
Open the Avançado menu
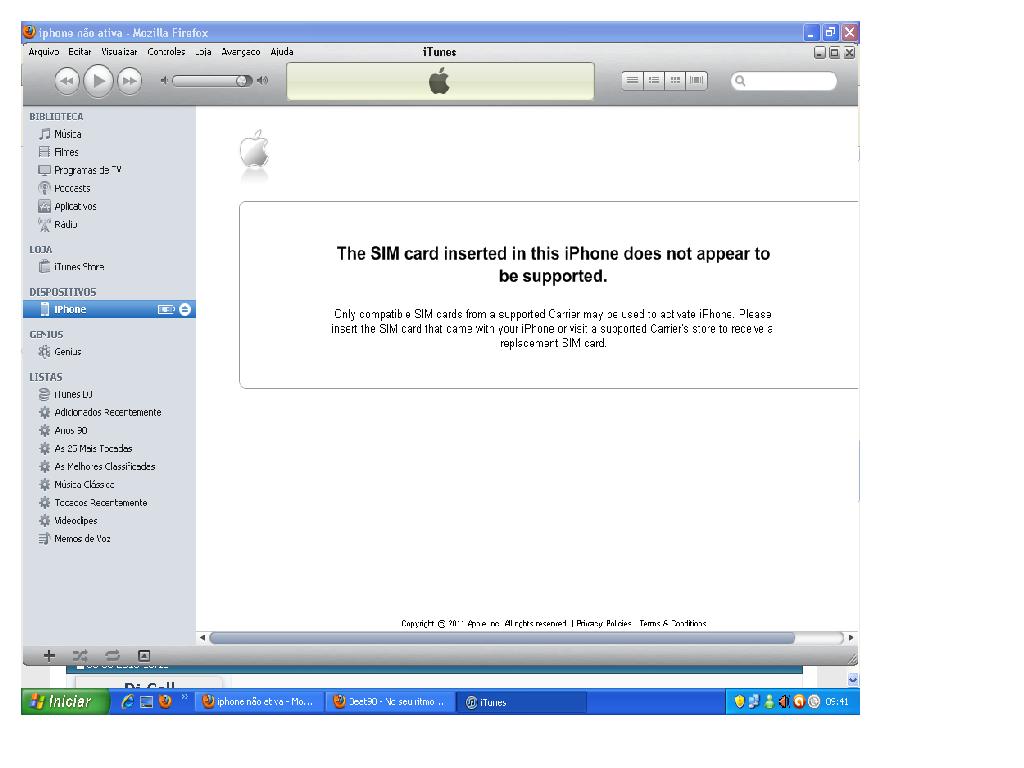click(240, 52)
